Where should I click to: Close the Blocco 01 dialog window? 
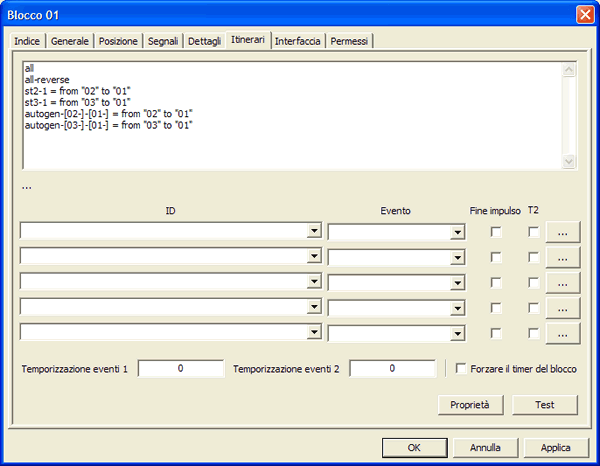click(x=584, y=14)
